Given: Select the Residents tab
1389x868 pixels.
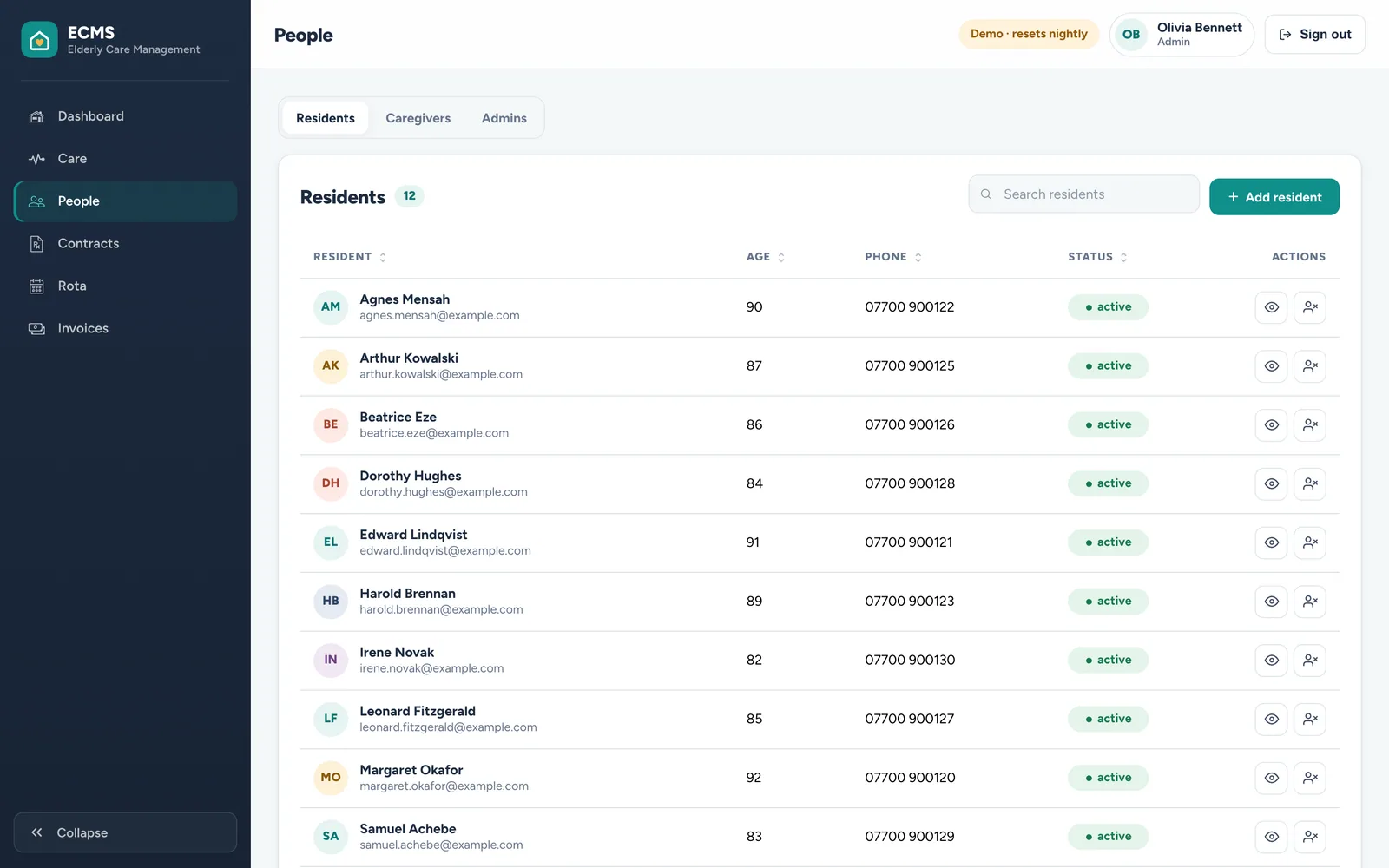Looking at the screenshot, I should (325, 118).
